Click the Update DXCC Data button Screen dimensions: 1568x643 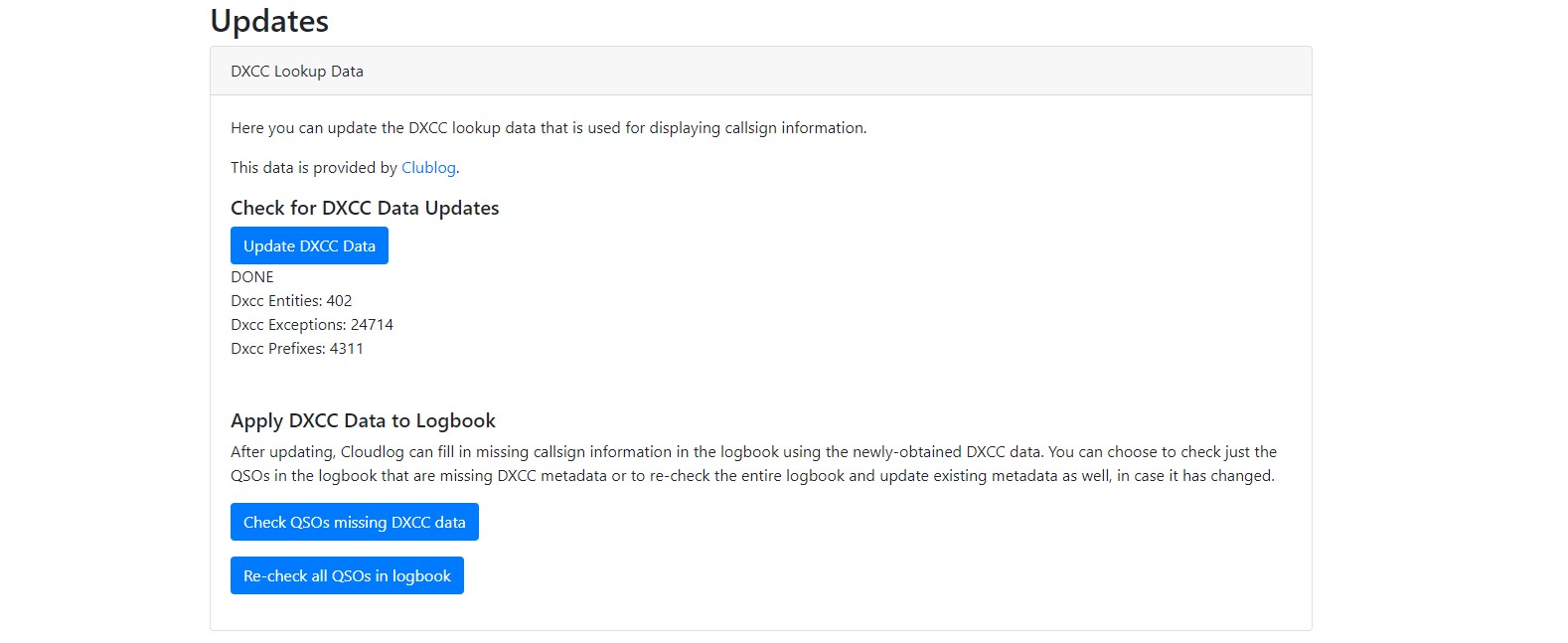click(x=308, y=245)
